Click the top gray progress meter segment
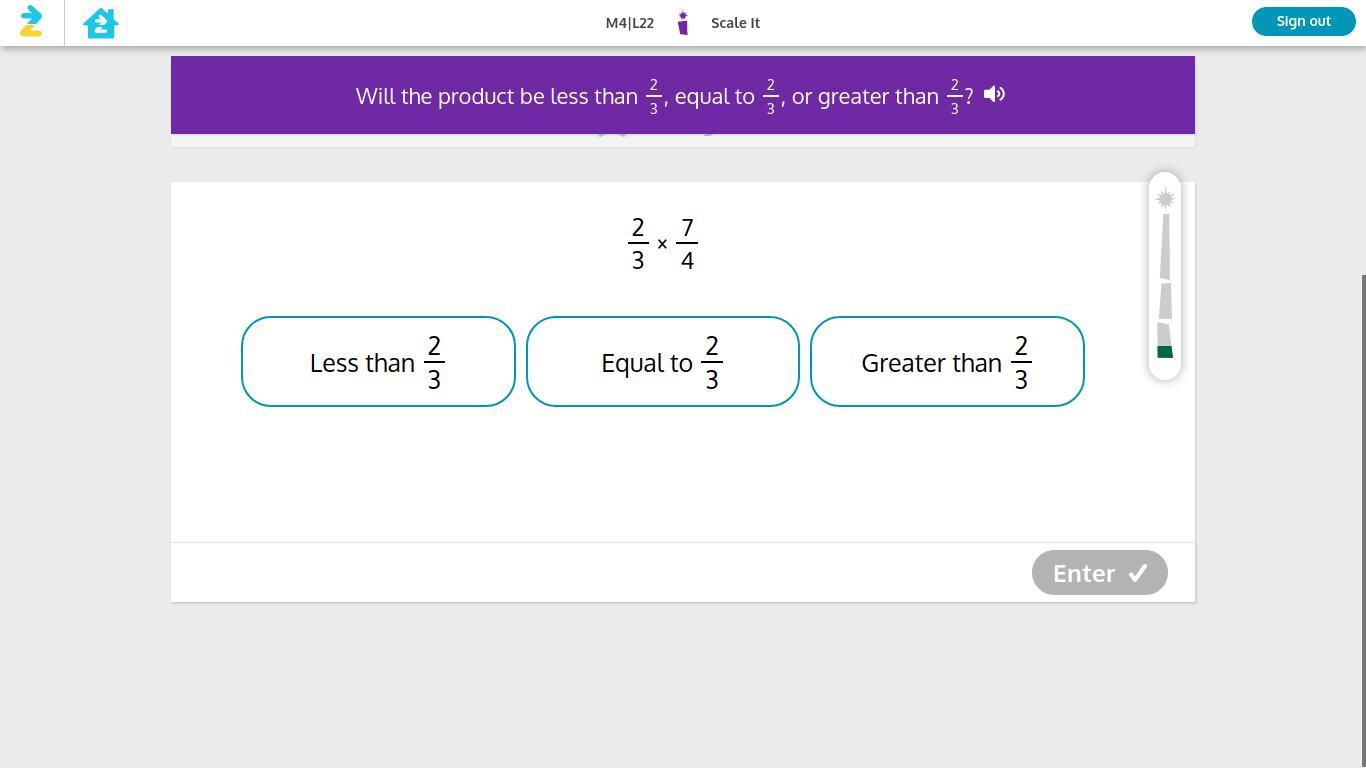Viewport: 1366px width, 768px height. coord(1165,246)
